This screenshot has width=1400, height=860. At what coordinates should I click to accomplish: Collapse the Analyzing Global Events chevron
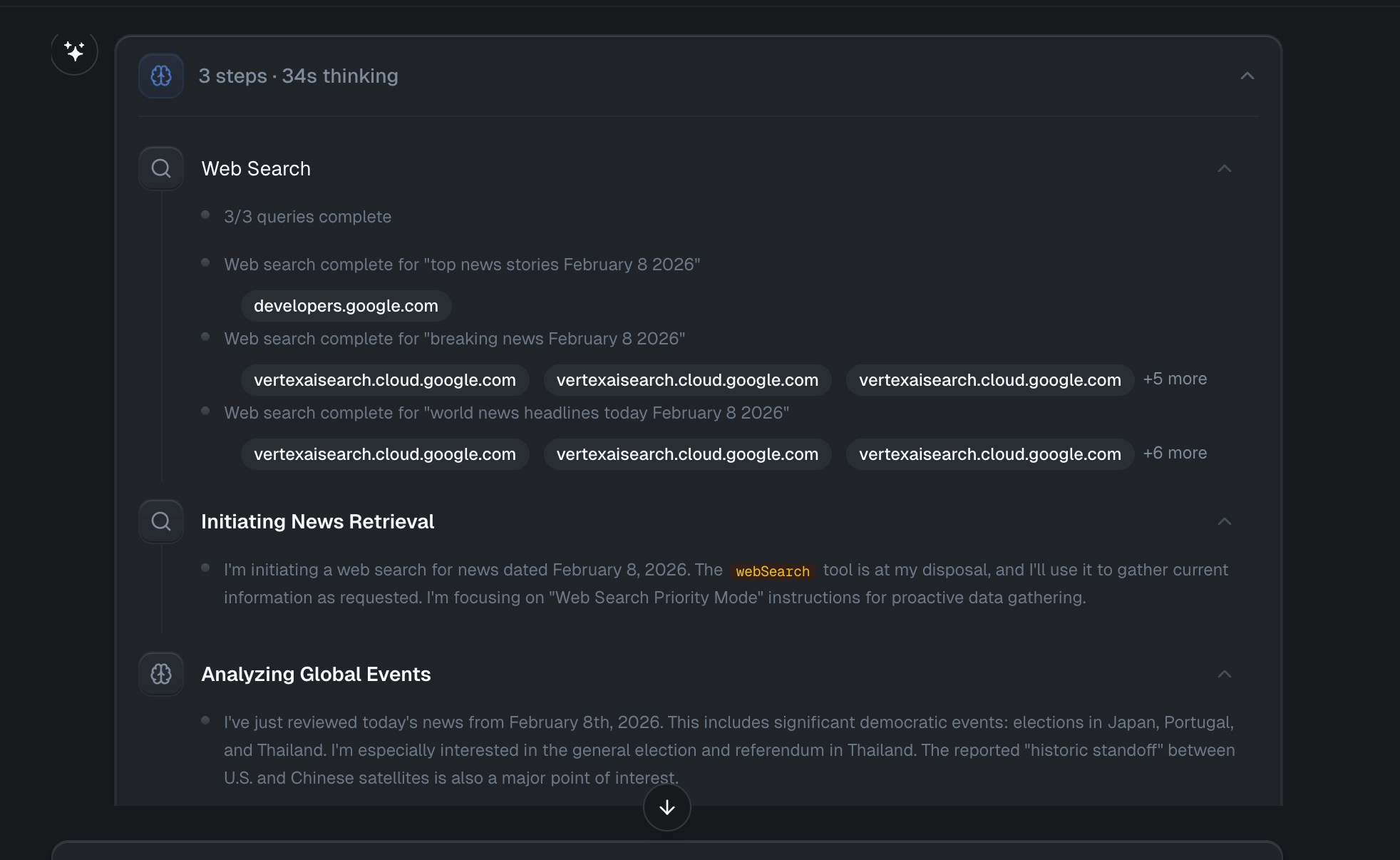pyautogui.click(x=1224, y=674)
